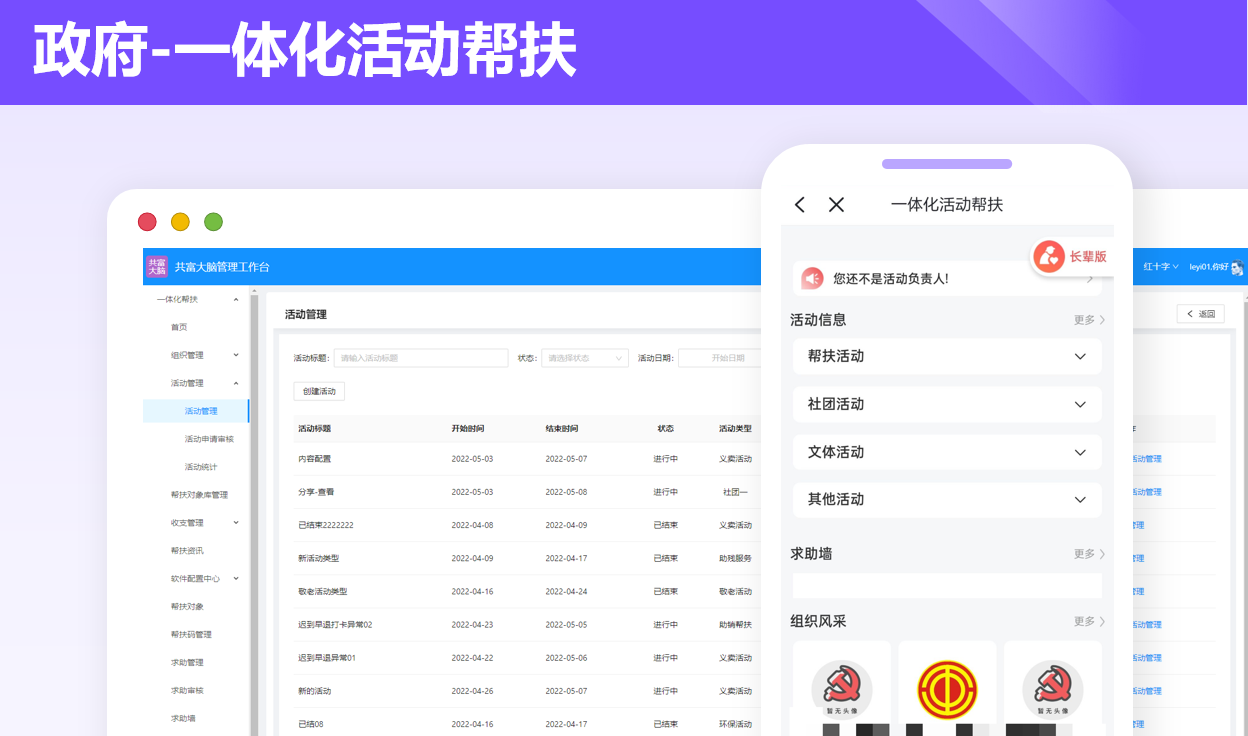Open 帮扶对象库管理 in the sidebar
This screenshot has width=1248, height=736.
coord(199,495)
